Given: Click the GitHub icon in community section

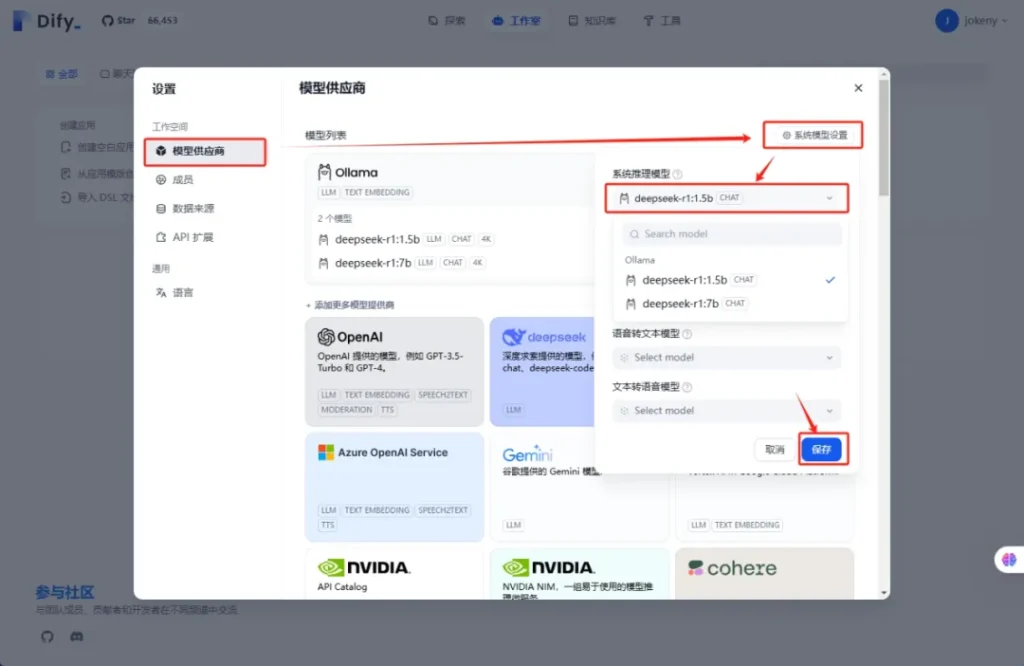Looking at the screenshot, I should tap(47, 636).
